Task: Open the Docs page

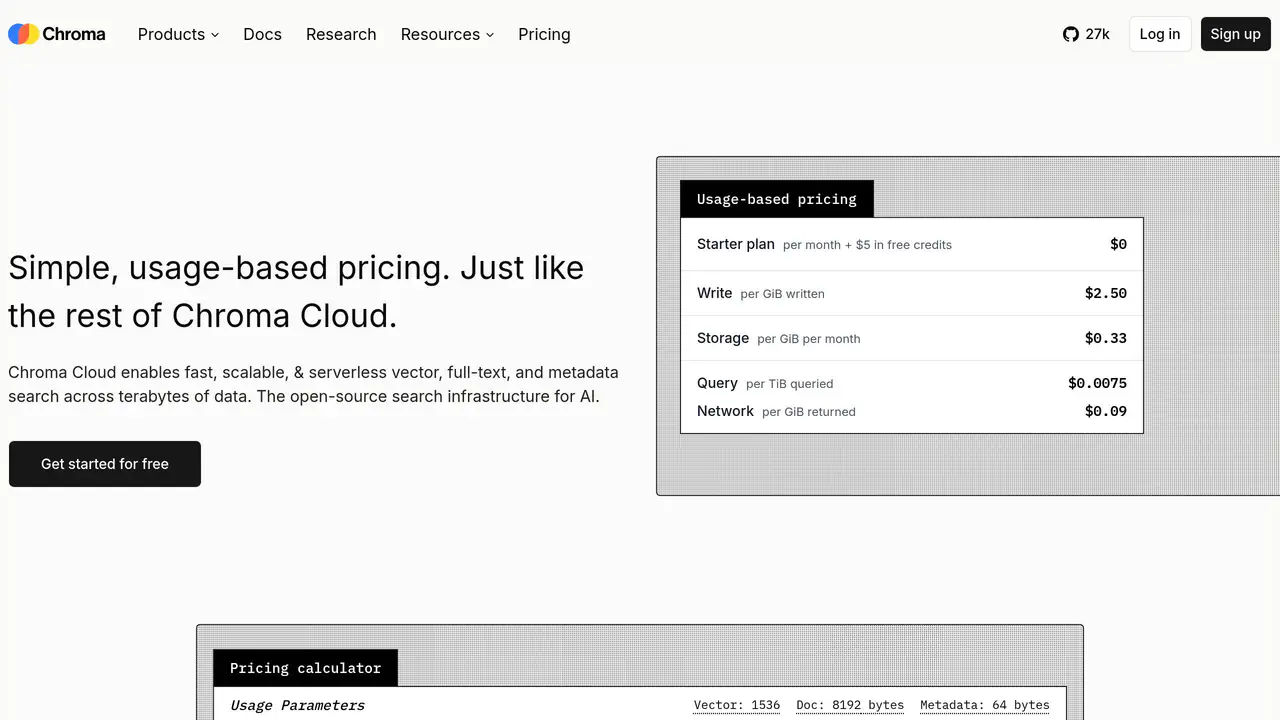Action: [262, 34]
